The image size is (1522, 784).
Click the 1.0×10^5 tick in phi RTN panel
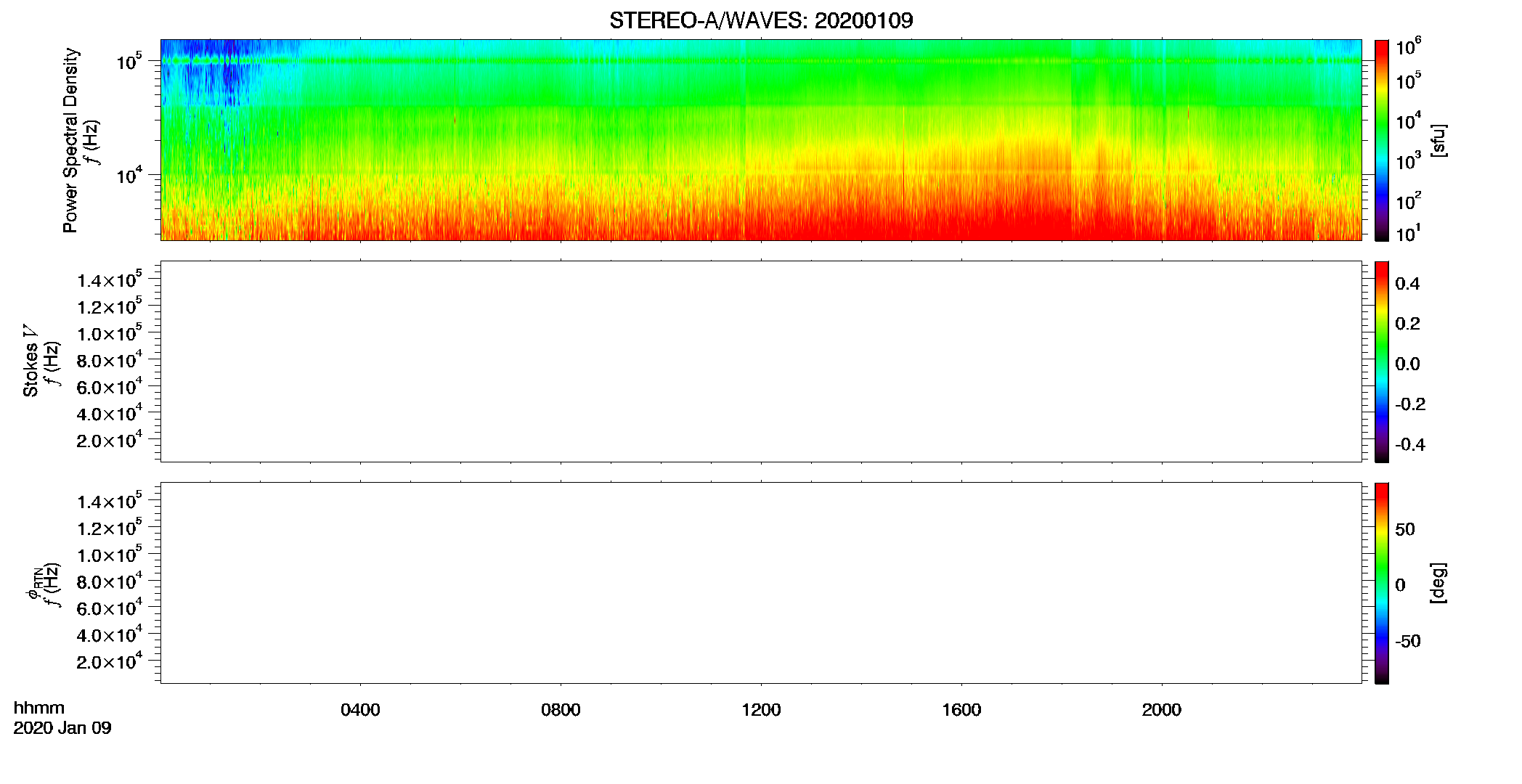pyautogui.click(x=110, y=554)
